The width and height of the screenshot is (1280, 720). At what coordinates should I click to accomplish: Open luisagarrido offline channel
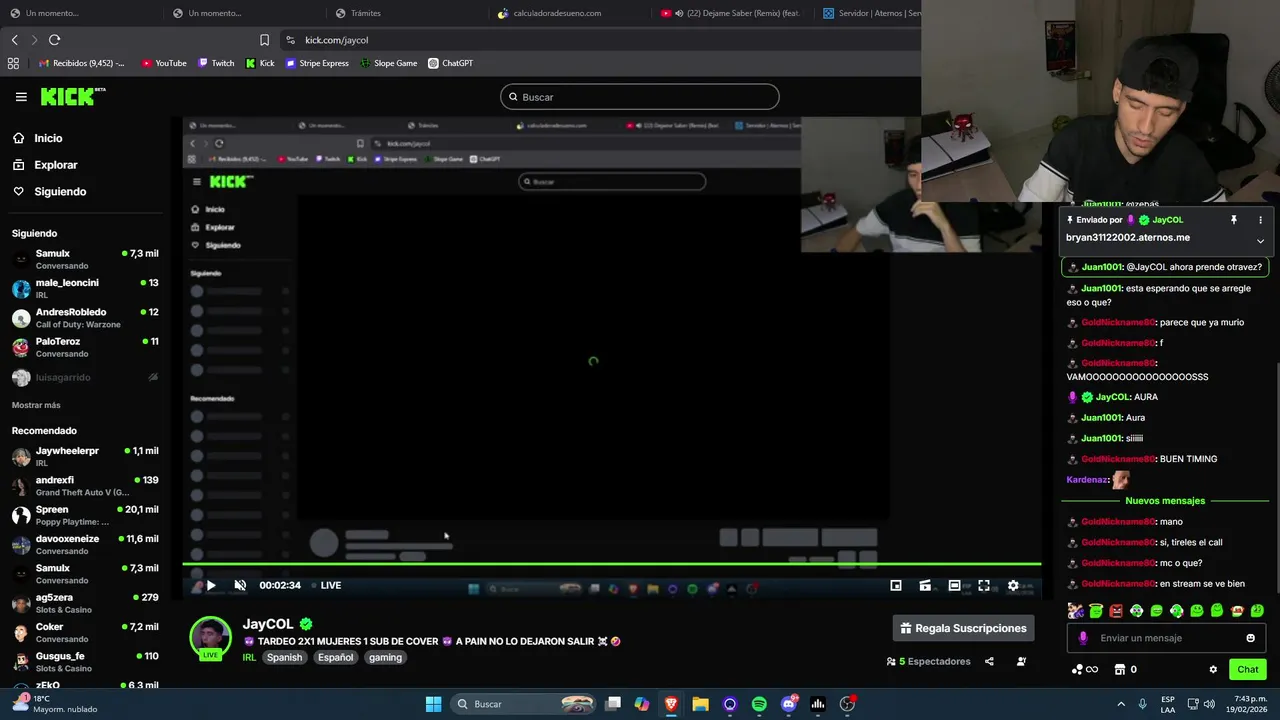(85, 377)
